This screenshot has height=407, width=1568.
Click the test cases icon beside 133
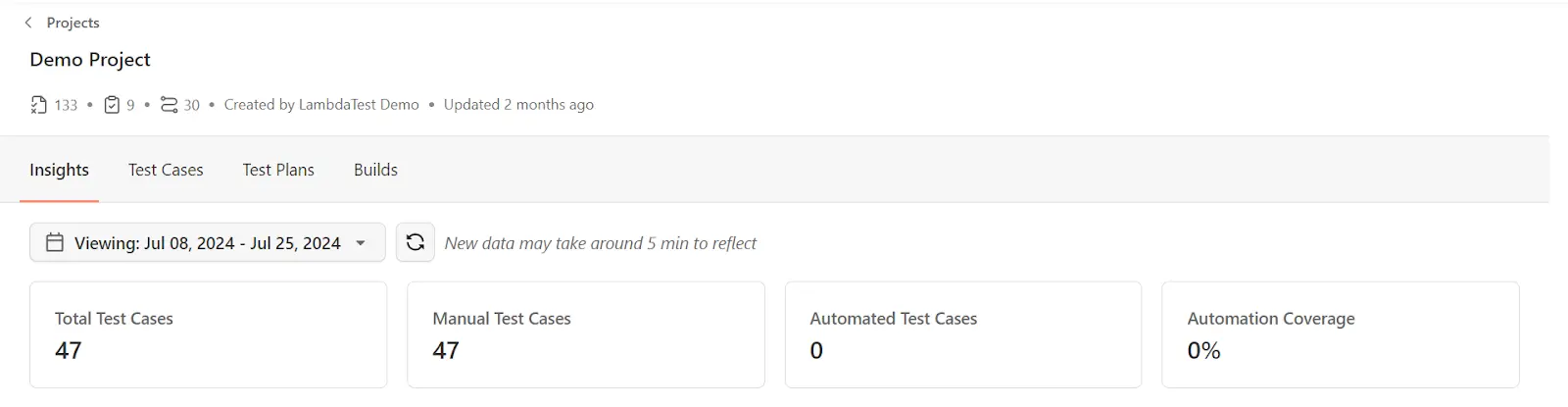[38, 105]
